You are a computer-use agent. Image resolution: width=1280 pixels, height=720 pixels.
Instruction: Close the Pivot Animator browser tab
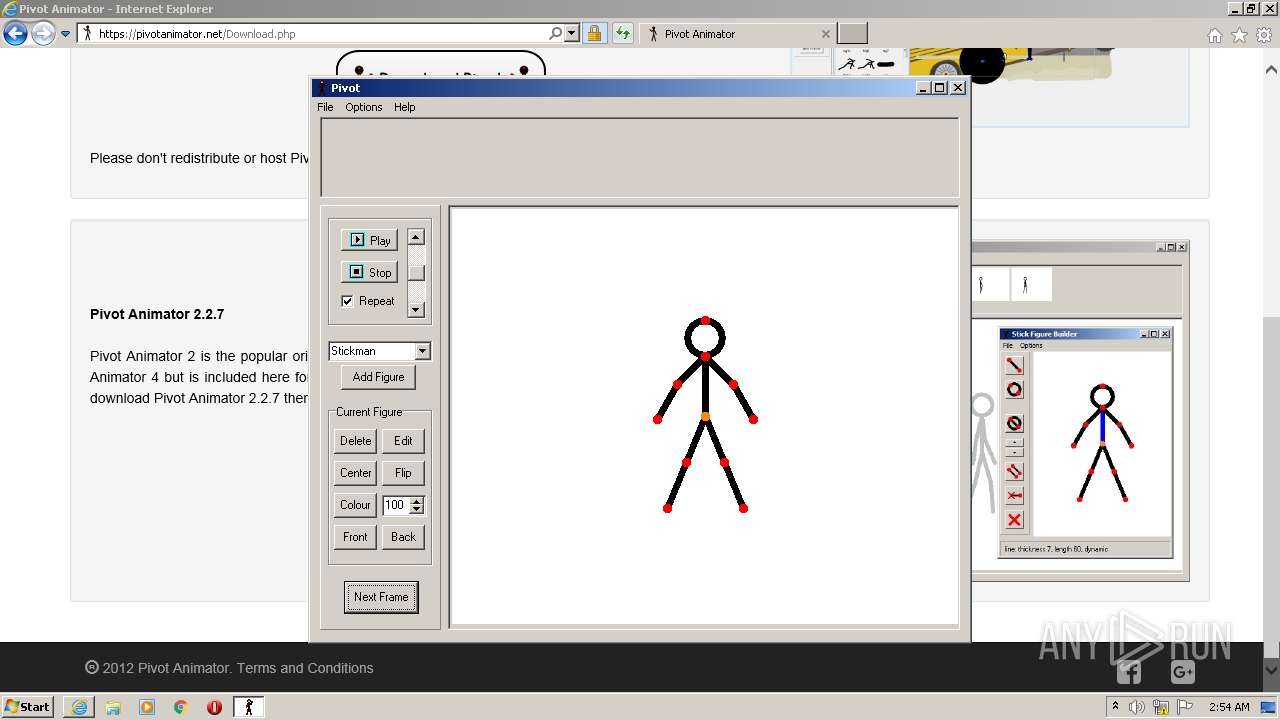click(x=825, y=34)
